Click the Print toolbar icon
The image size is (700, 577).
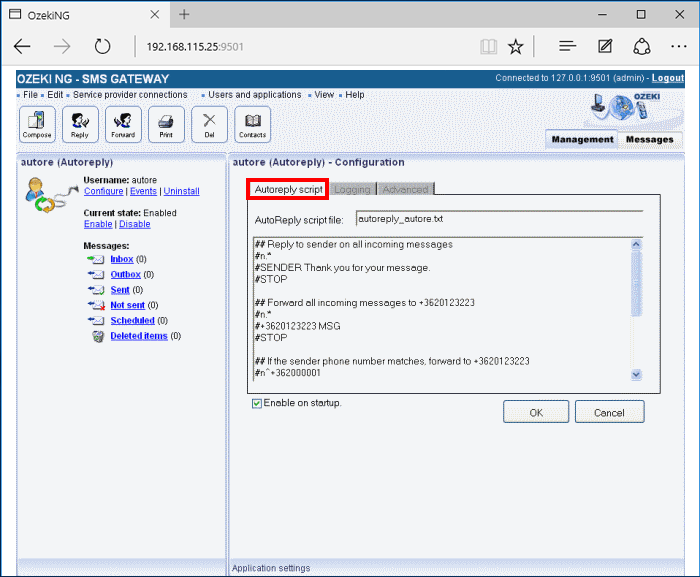(x=166, y=125)
